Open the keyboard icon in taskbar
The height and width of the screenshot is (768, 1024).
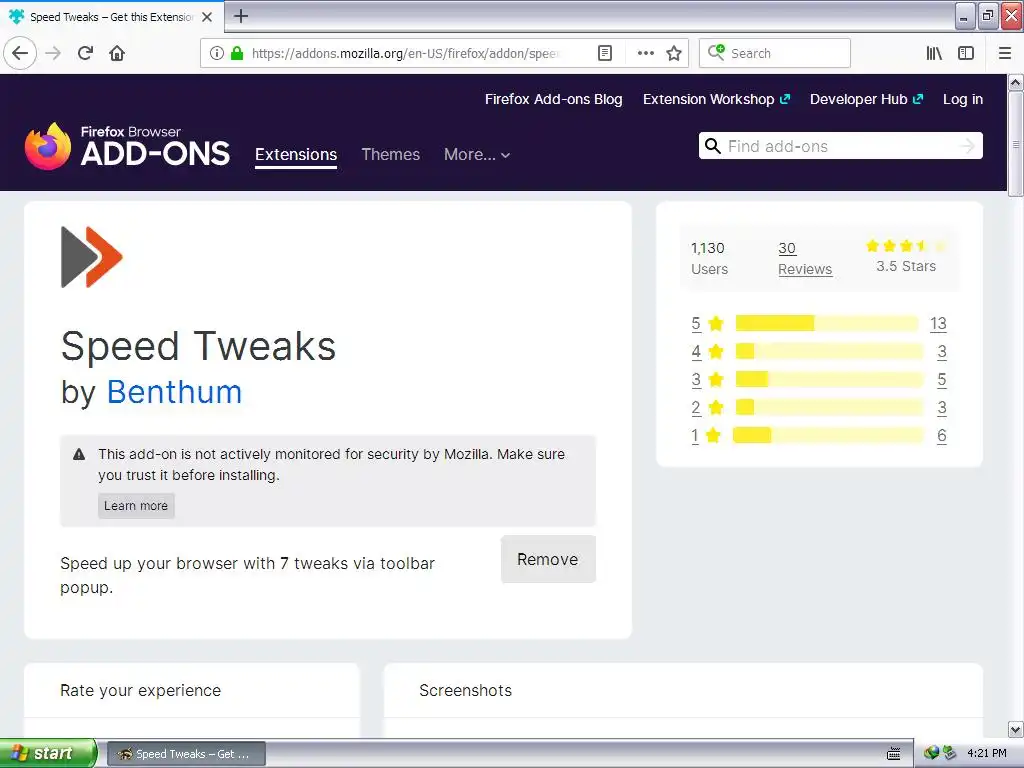pos(894,754)
